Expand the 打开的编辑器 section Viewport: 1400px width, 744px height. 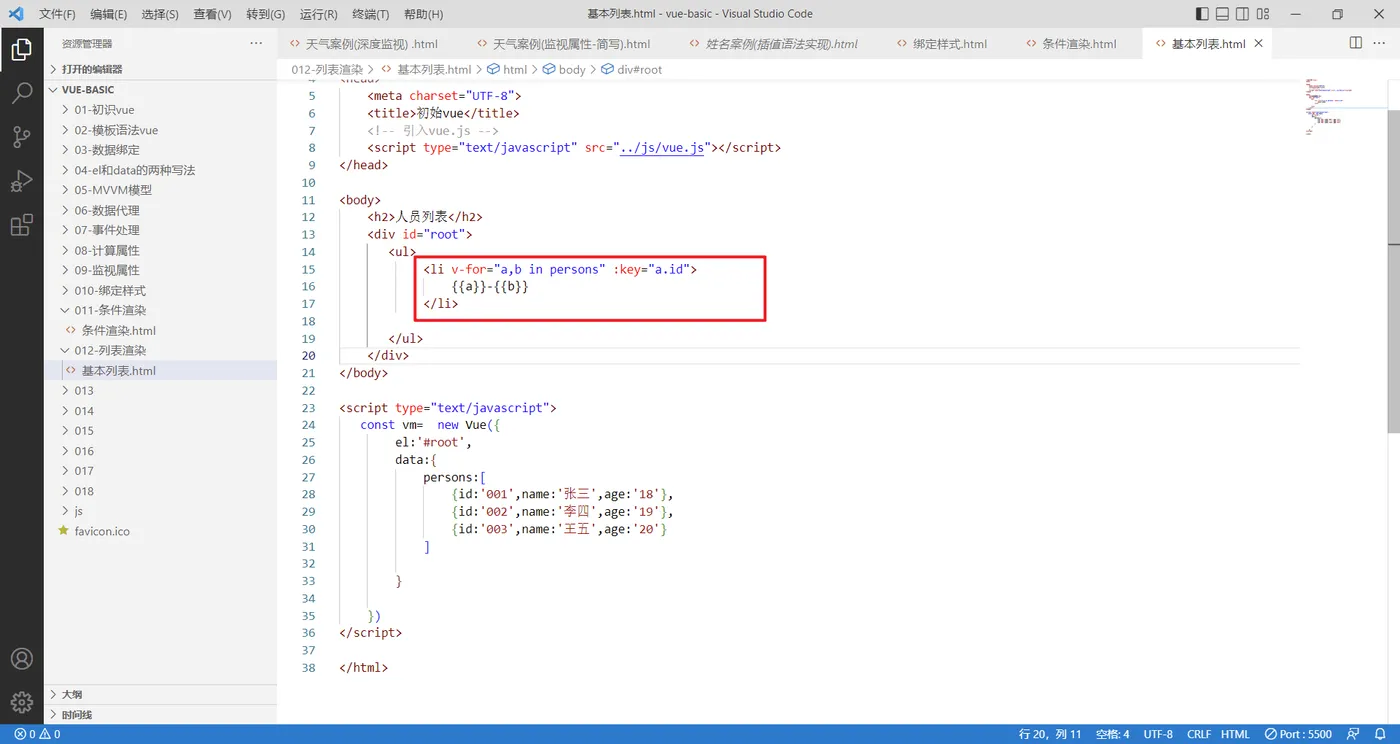(x=160, y=69)
